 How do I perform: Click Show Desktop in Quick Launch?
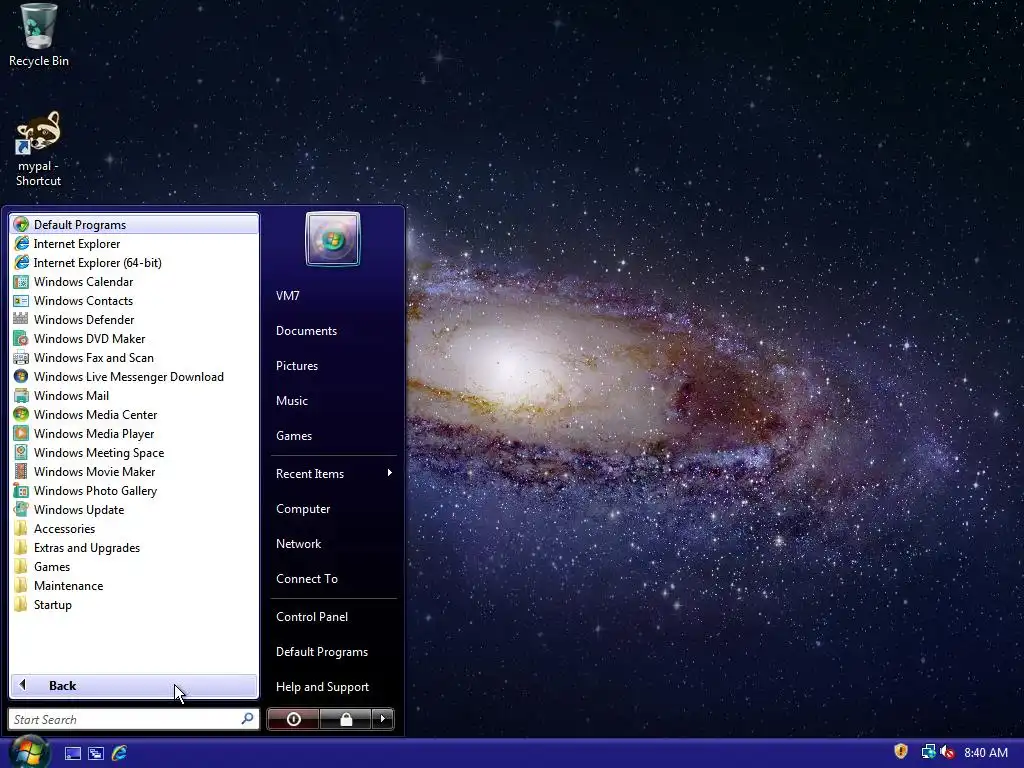click(x=73, y=753)
